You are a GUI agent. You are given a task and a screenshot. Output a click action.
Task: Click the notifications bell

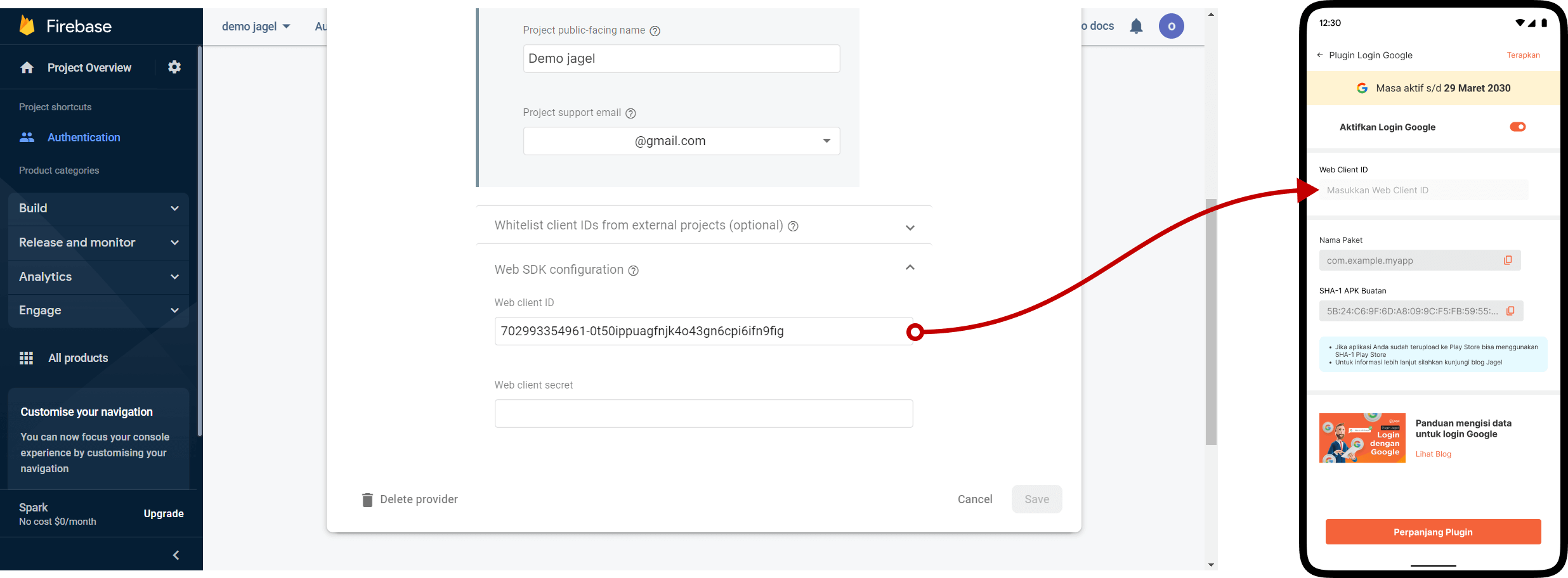tap(1135, 26)
